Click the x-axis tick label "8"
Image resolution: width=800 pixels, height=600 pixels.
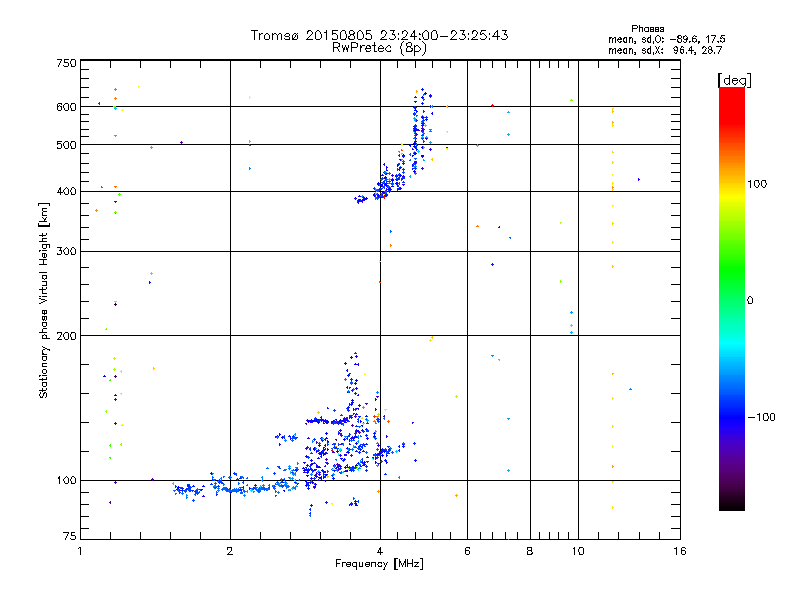coord(530,551)
